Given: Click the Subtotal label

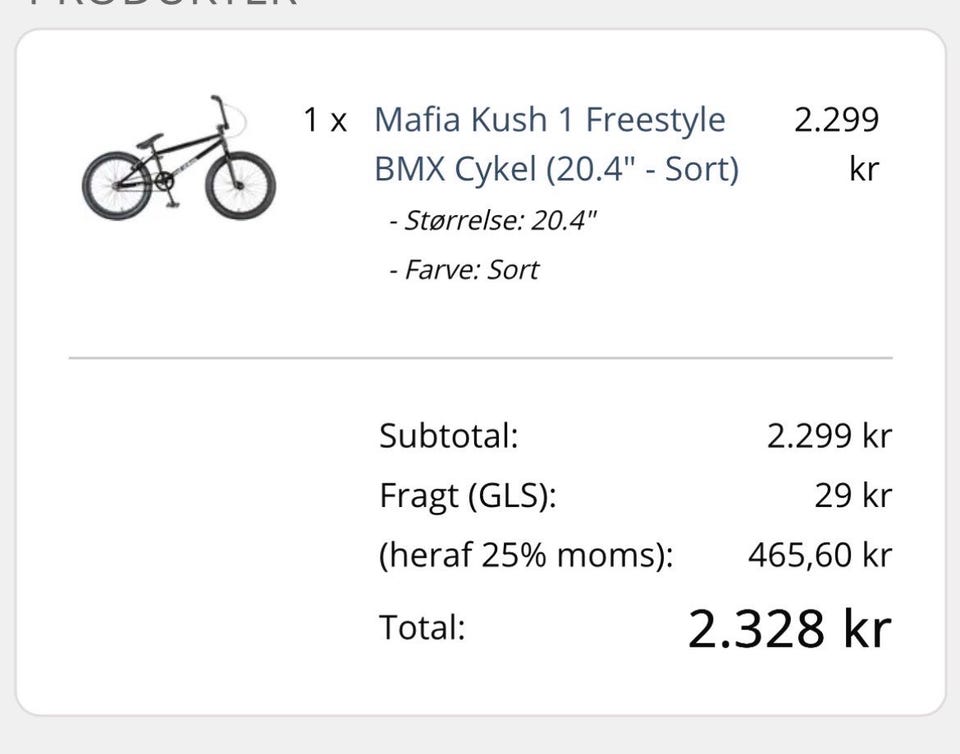Looking at the screenshot, I should (x=448, y=436).
